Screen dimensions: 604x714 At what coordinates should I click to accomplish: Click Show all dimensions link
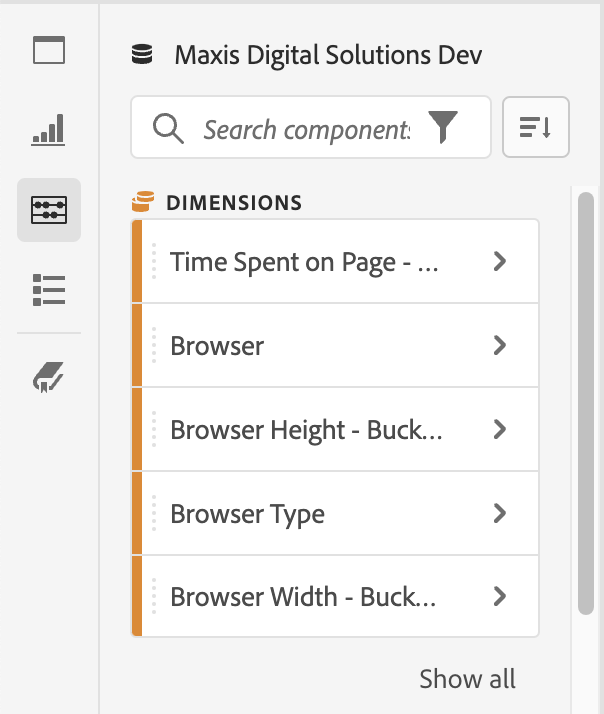point(467,679)
